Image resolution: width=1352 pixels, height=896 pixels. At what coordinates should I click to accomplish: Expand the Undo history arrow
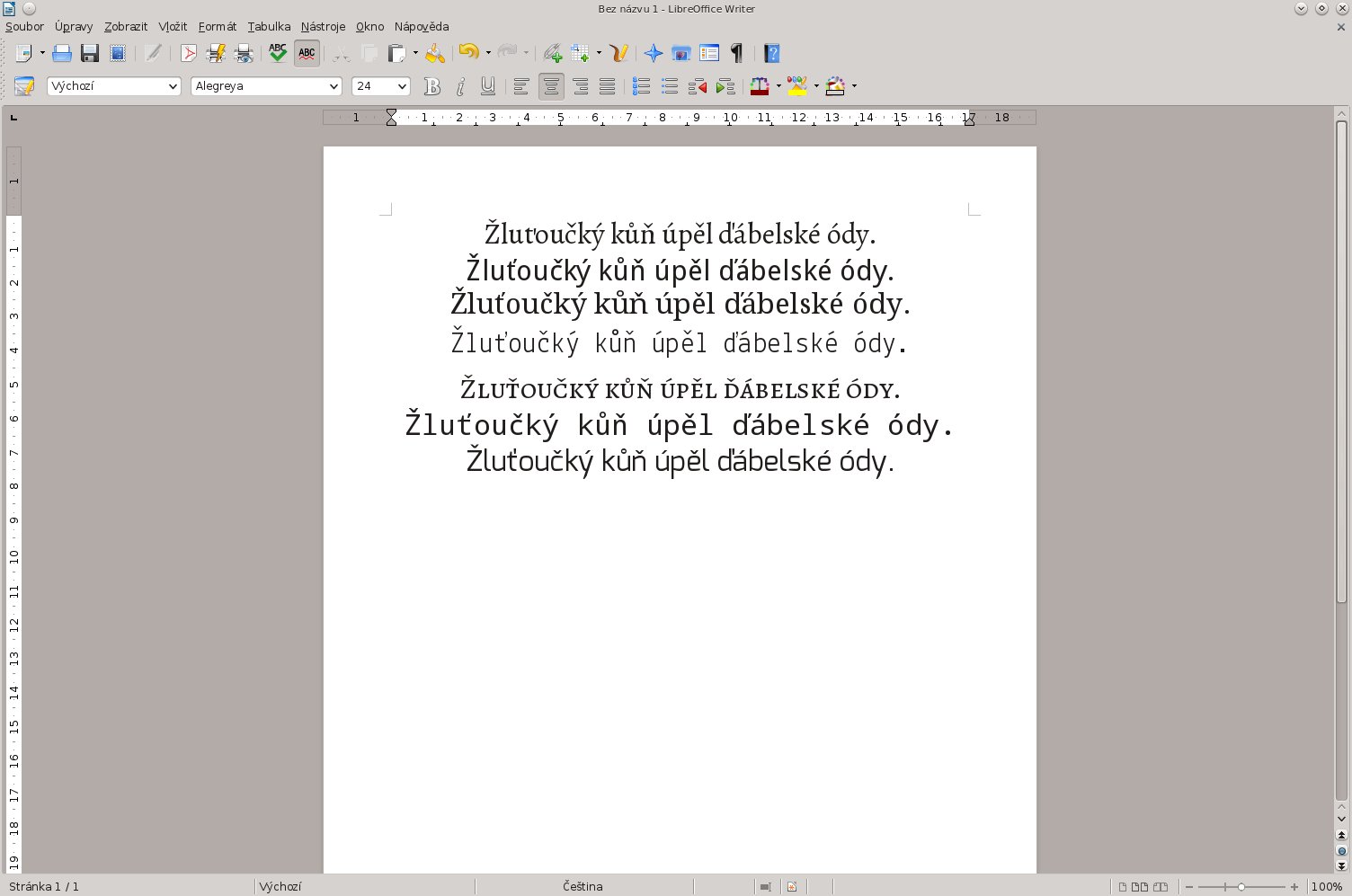488,54
